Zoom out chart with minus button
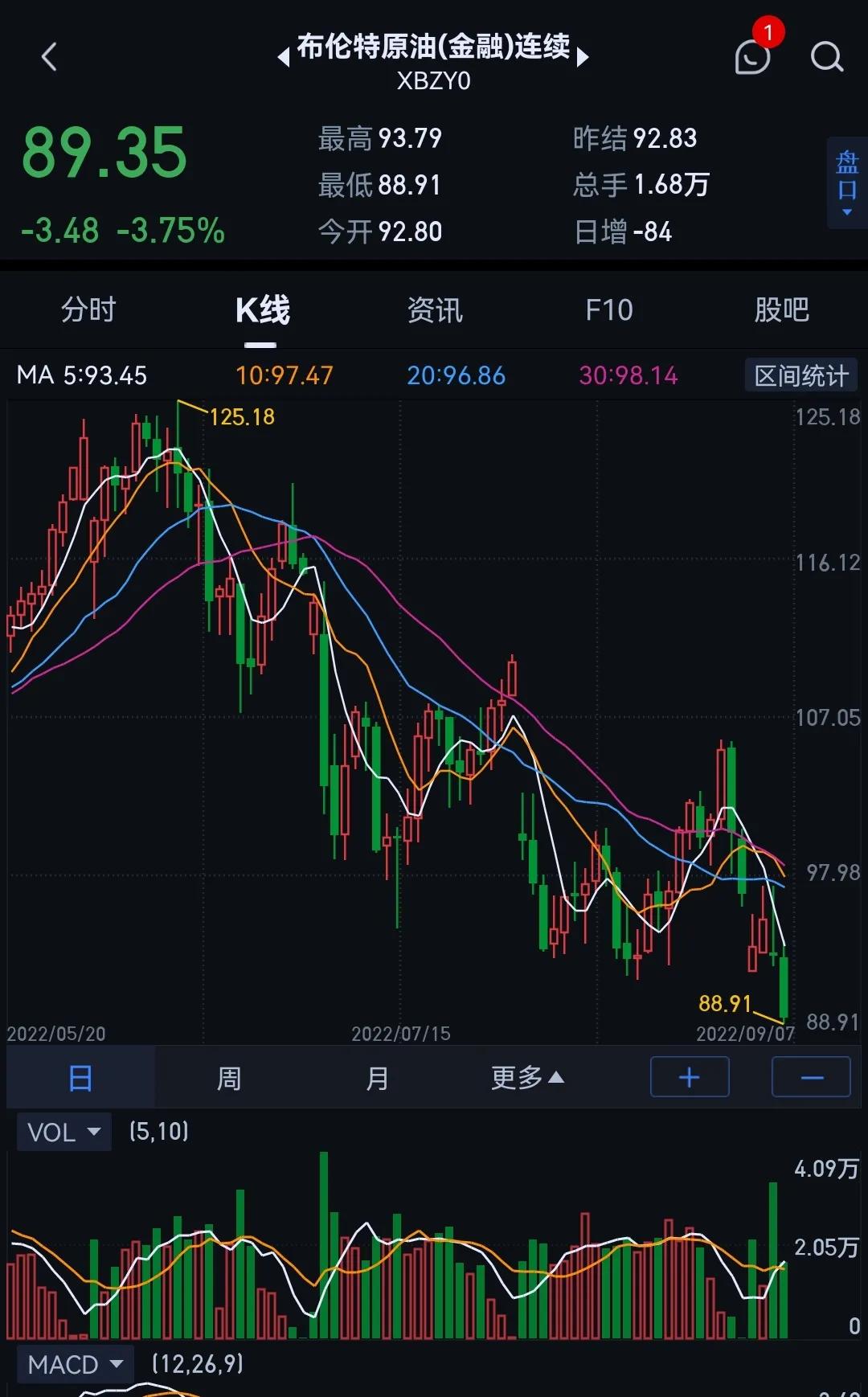Image resolution: width=868 pixels, height=1397 pixels. click(x=812, y=1077)
